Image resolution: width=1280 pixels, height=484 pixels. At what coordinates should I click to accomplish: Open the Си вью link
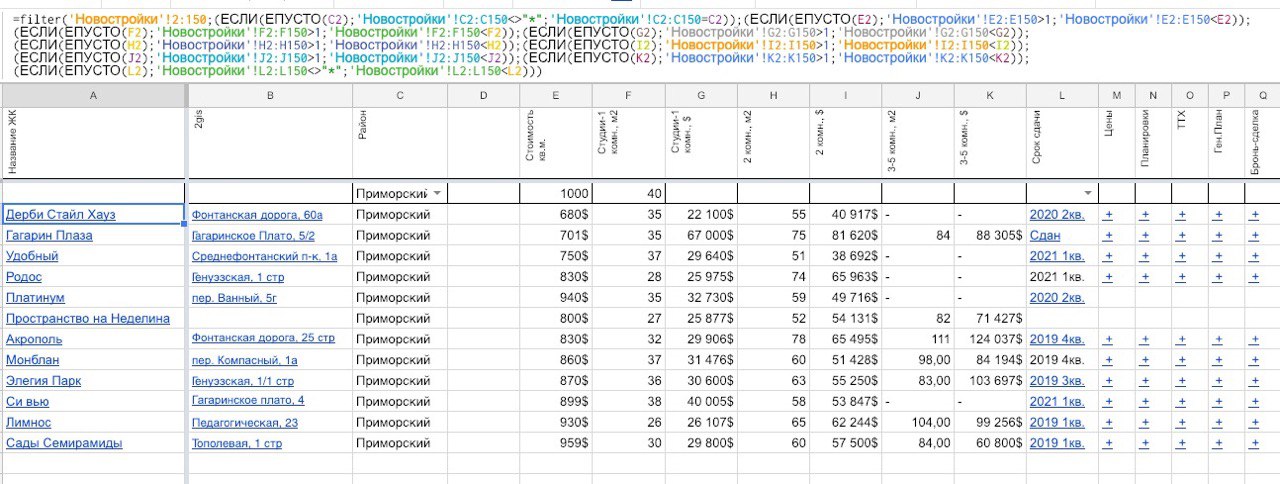(x=26, y=402)
